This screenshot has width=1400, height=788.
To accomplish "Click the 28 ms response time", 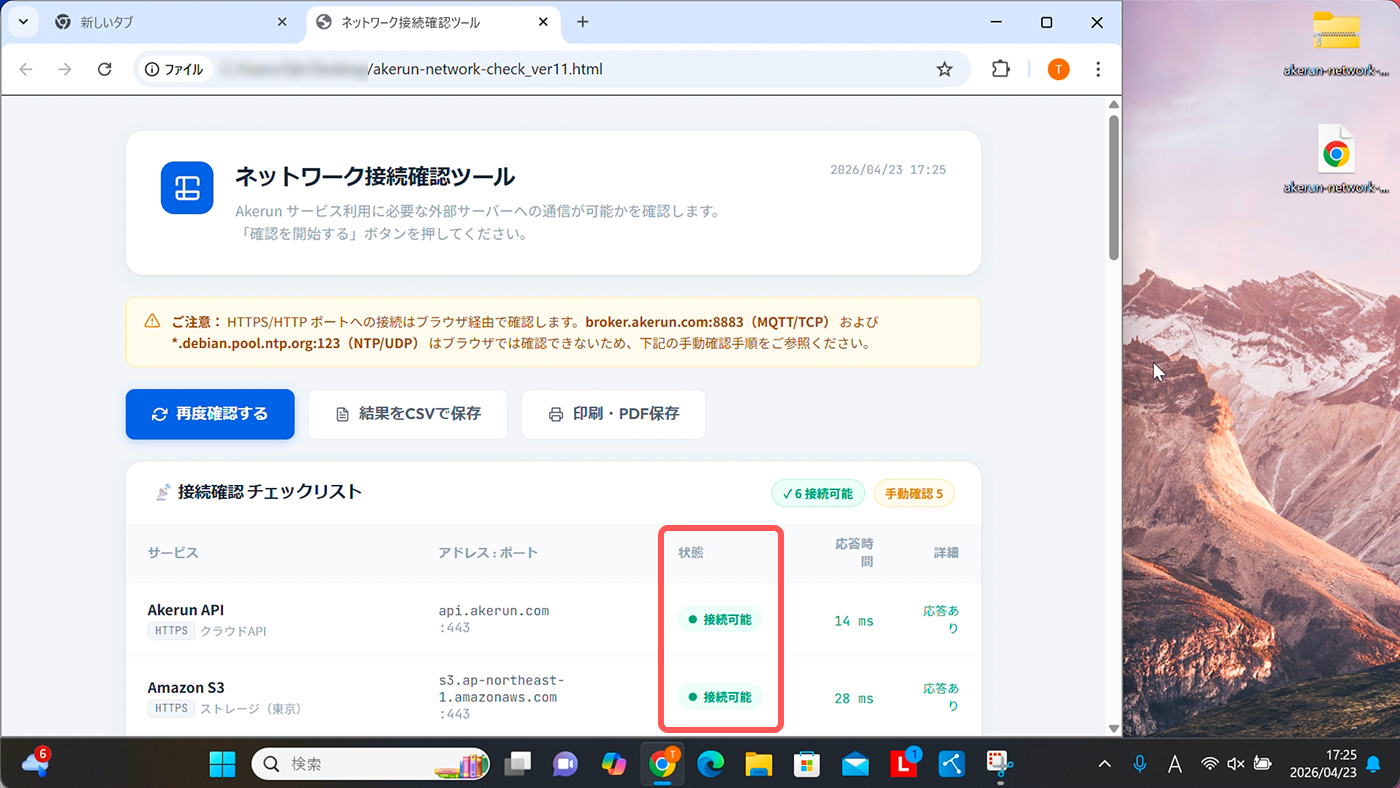I will point(854,698).
